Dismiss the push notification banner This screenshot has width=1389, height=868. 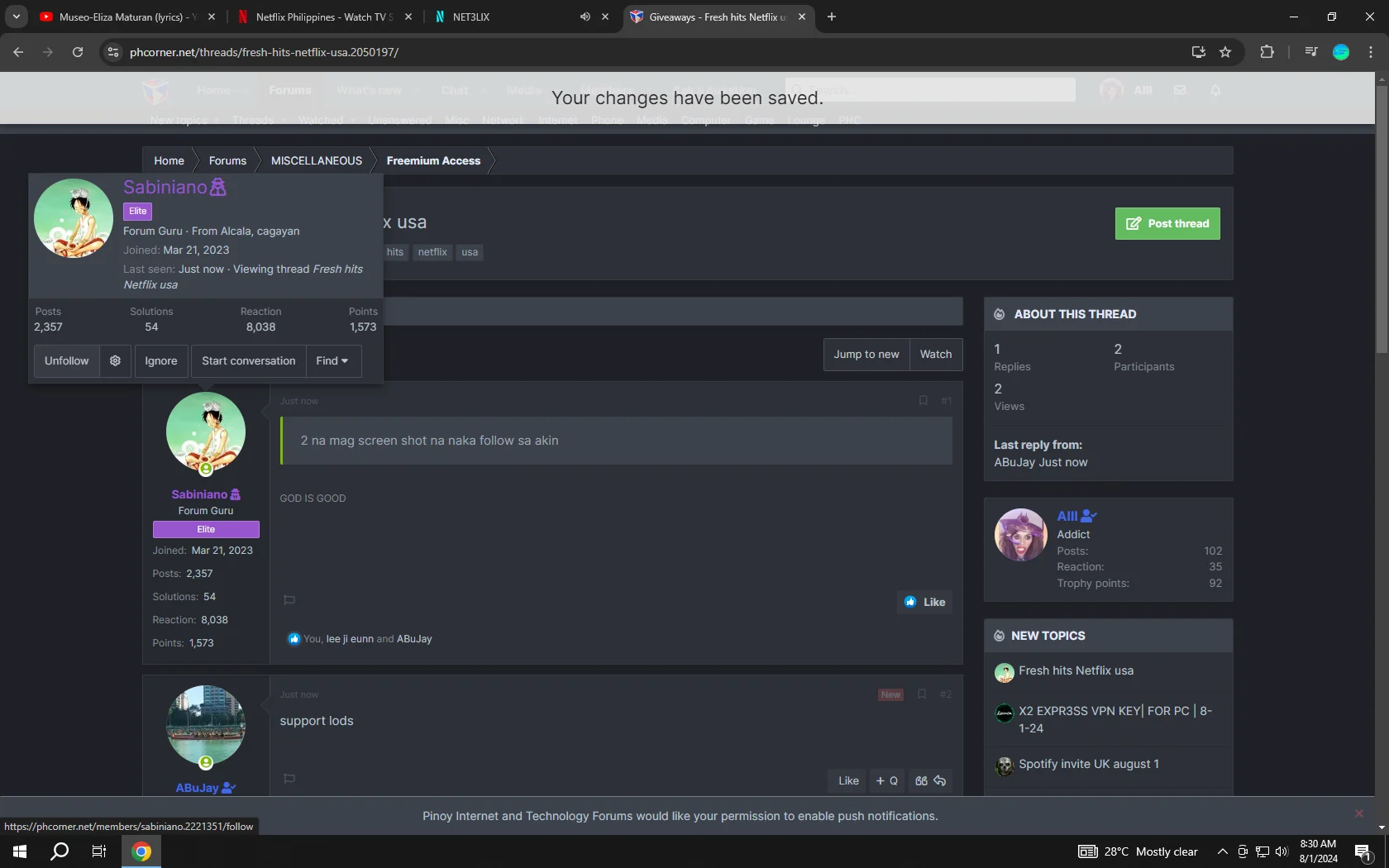[1358, 813]
